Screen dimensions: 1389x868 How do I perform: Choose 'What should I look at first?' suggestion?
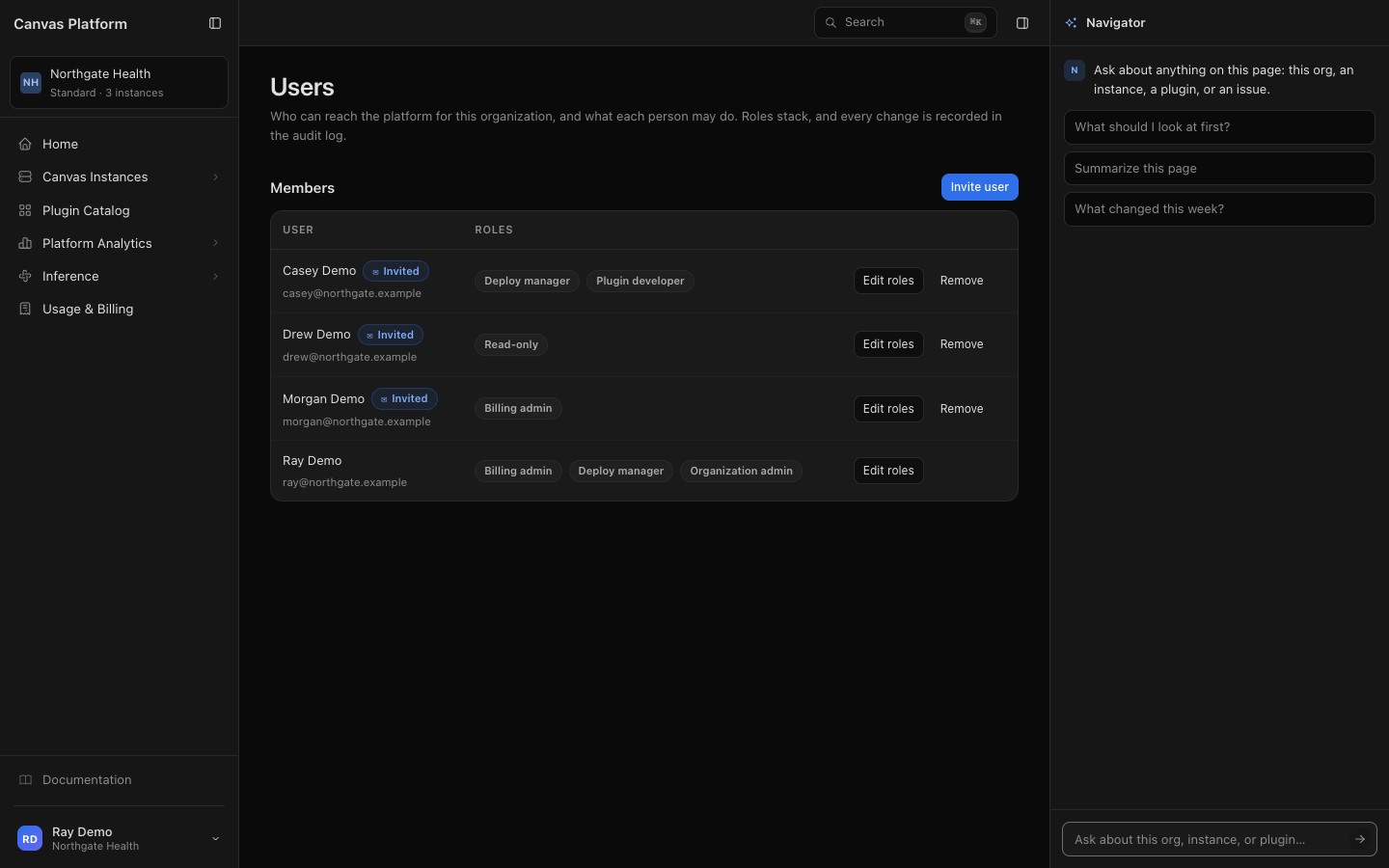(1219, 127)
